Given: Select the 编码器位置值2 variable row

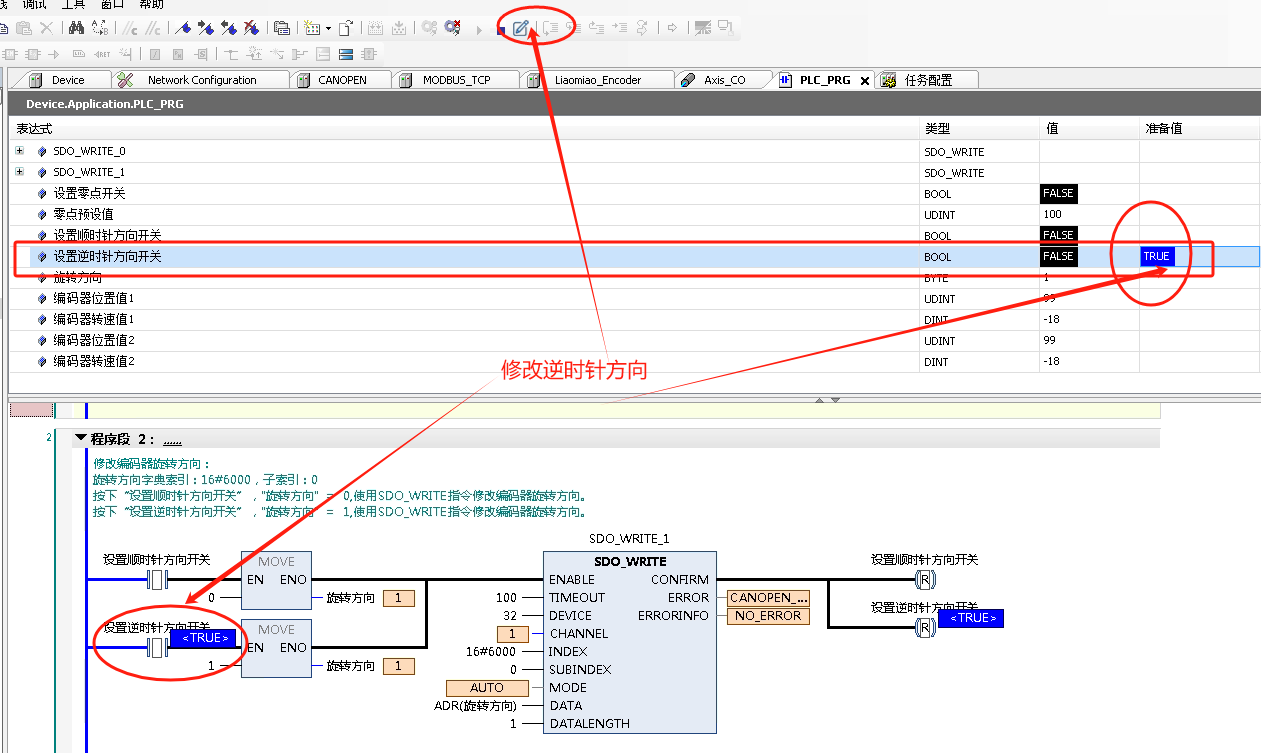Looking at the screenshot, I should point(634,340).
